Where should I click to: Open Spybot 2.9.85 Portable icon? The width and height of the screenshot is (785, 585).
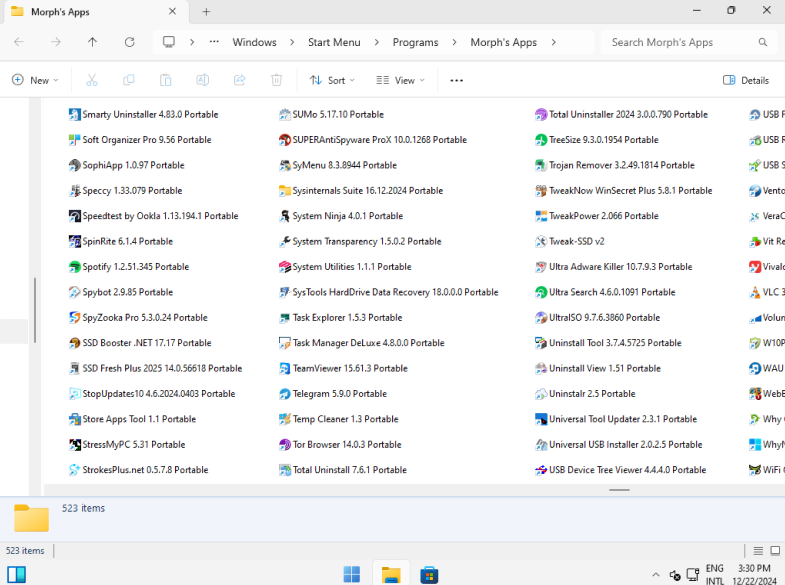point(75,292)
